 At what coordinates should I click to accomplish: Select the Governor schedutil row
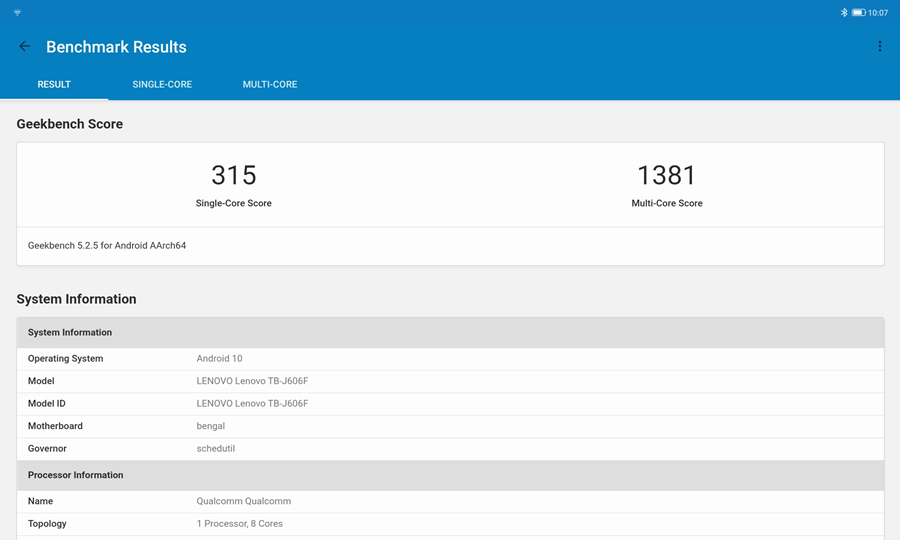click(x=450, y=449)
